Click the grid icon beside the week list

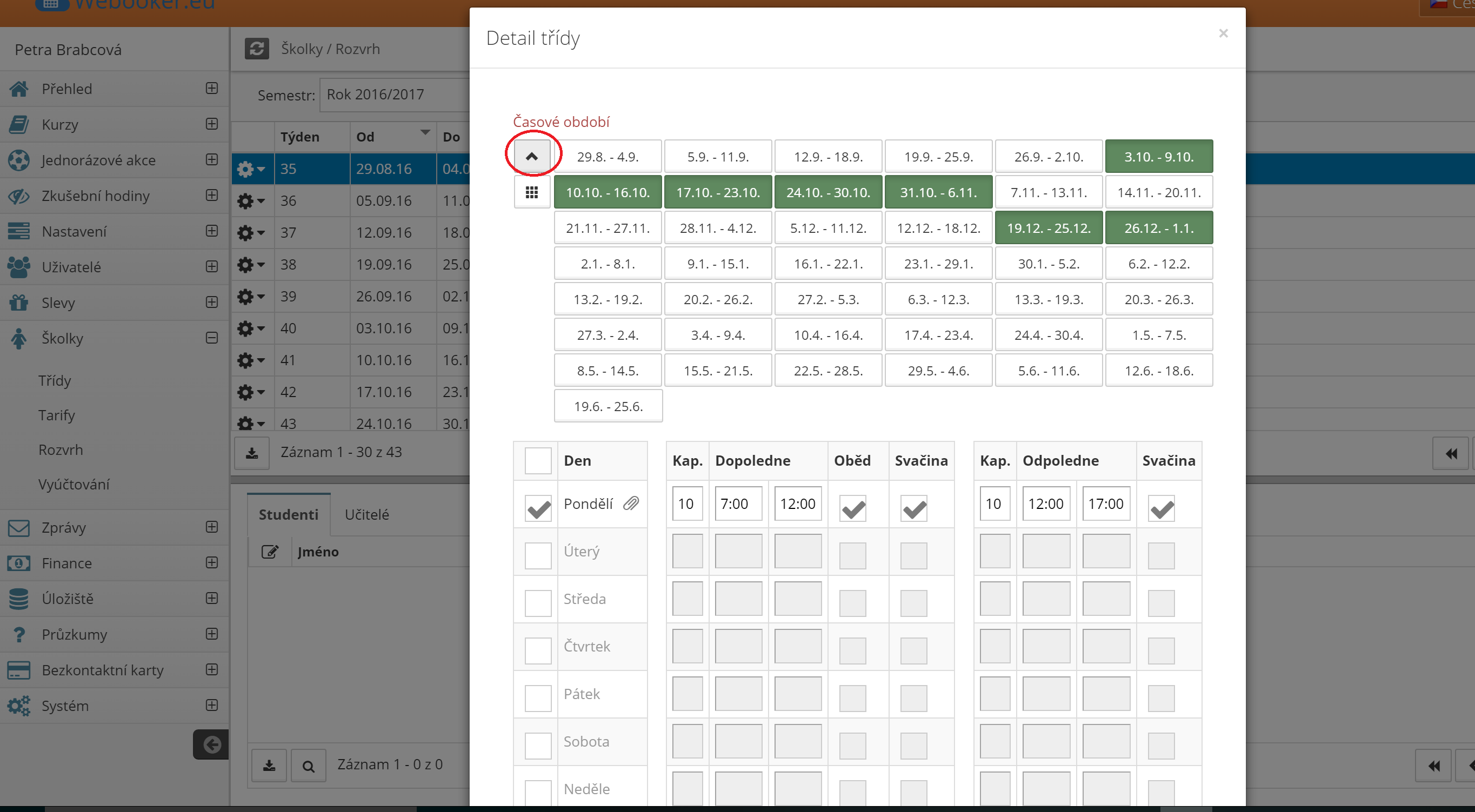point(531,192)
